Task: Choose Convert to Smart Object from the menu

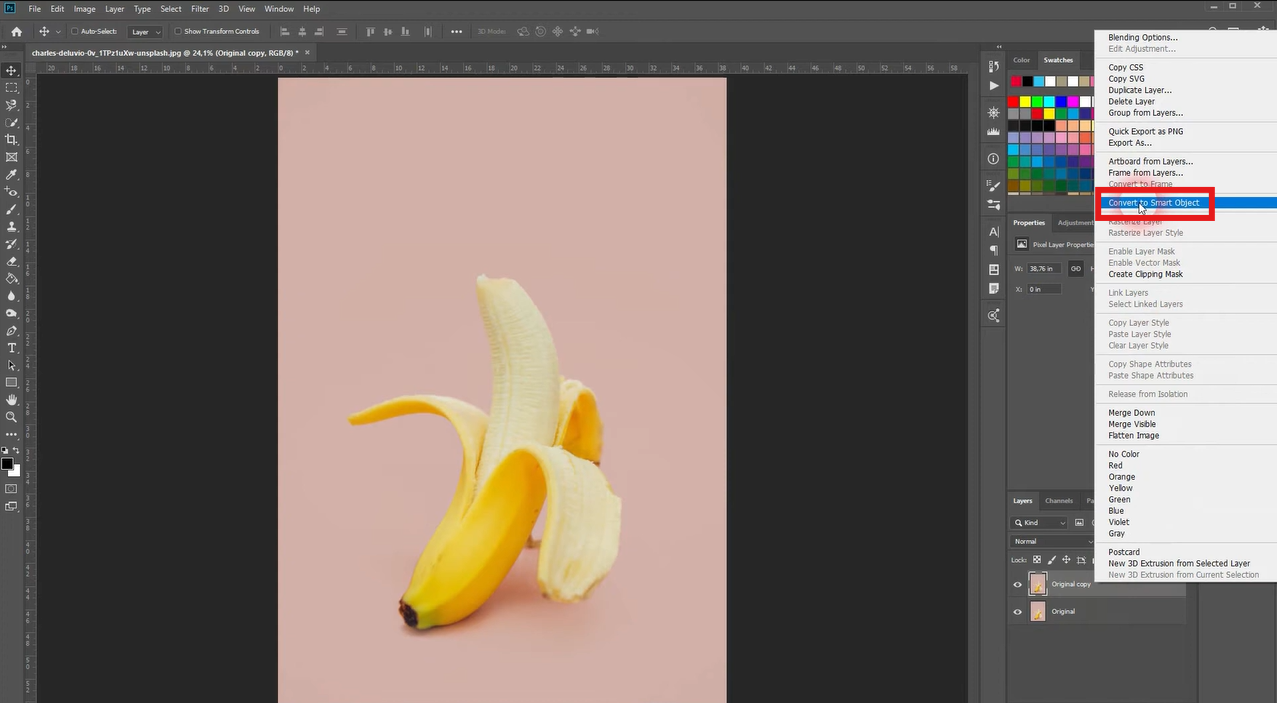Action: (x=1155, y=203)
